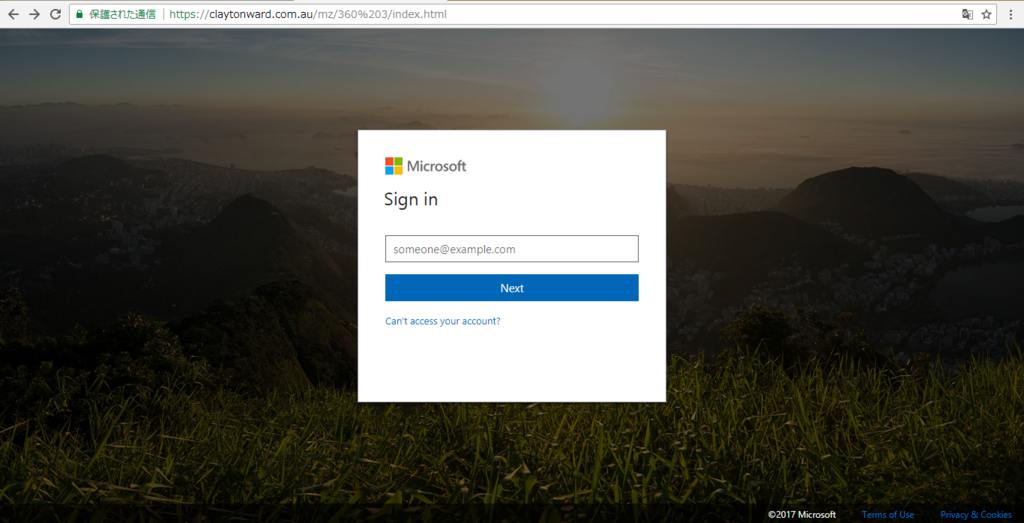Open the "Can't access your account?" link
The image size is (1024, 523).
point(443,321)
